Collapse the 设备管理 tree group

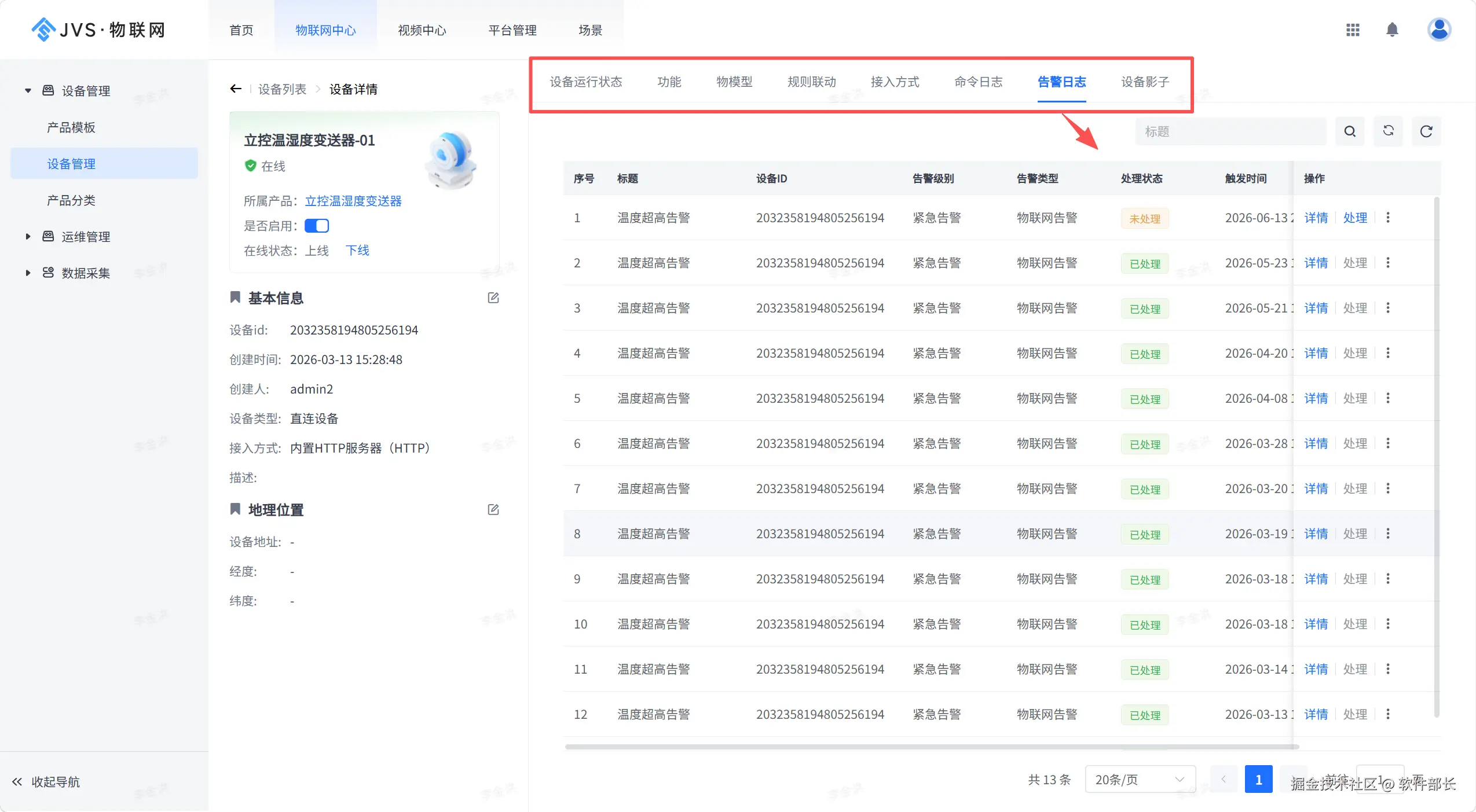tap(28, 91)
